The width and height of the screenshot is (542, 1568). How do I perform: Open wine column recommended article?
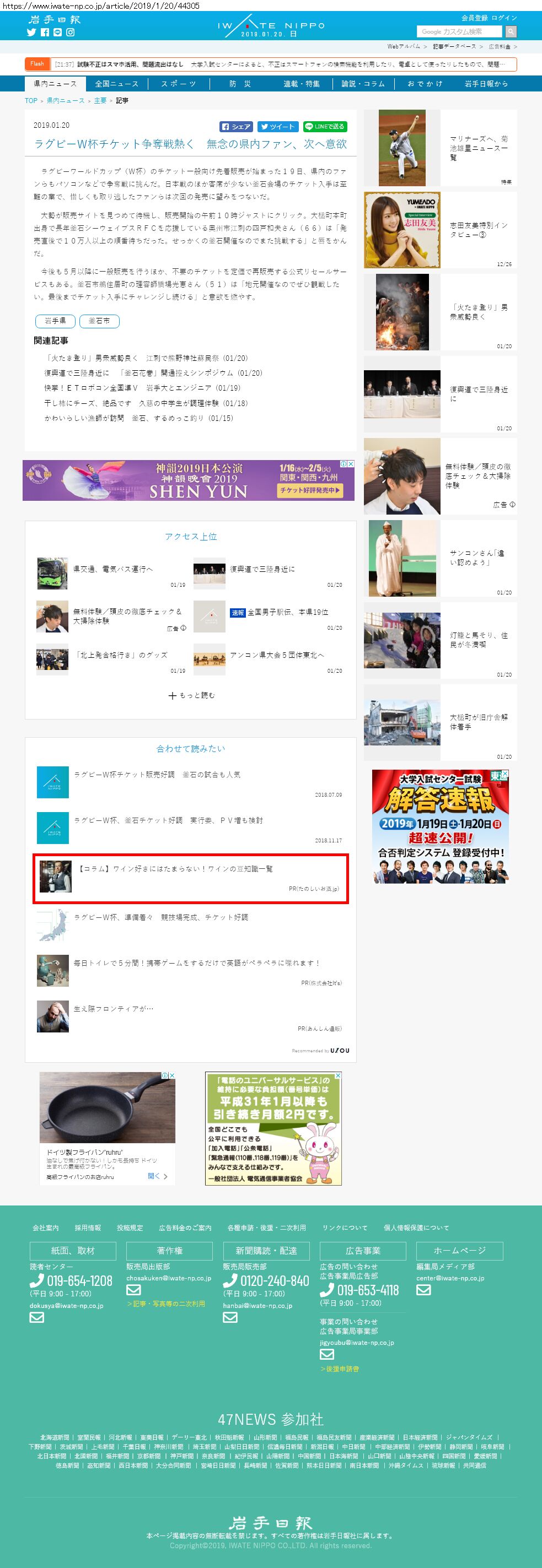[191, 878]
